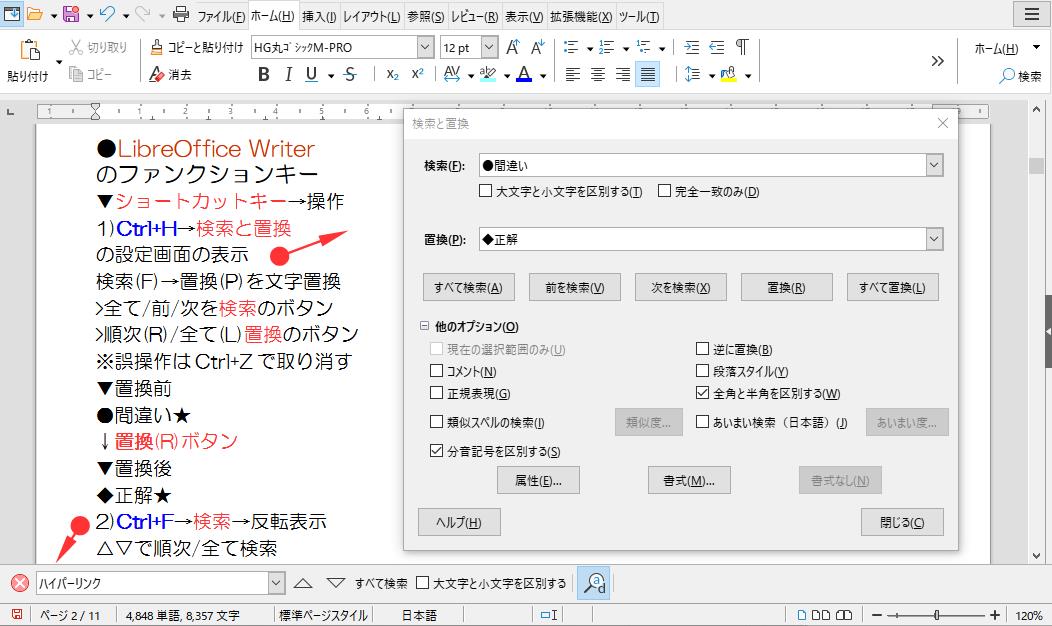1052x626 pixels.
Task: Uncheck 全角と半角を区別する
Action: click(702, 393)
